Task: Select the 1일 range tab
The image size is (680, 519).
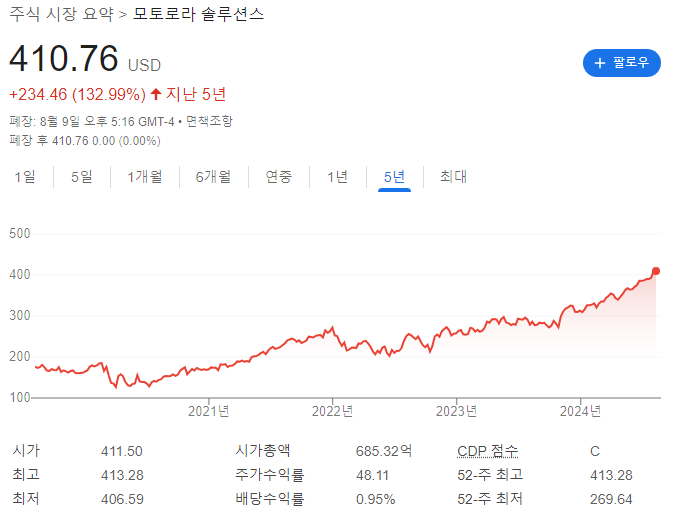Action: point(25,176)
